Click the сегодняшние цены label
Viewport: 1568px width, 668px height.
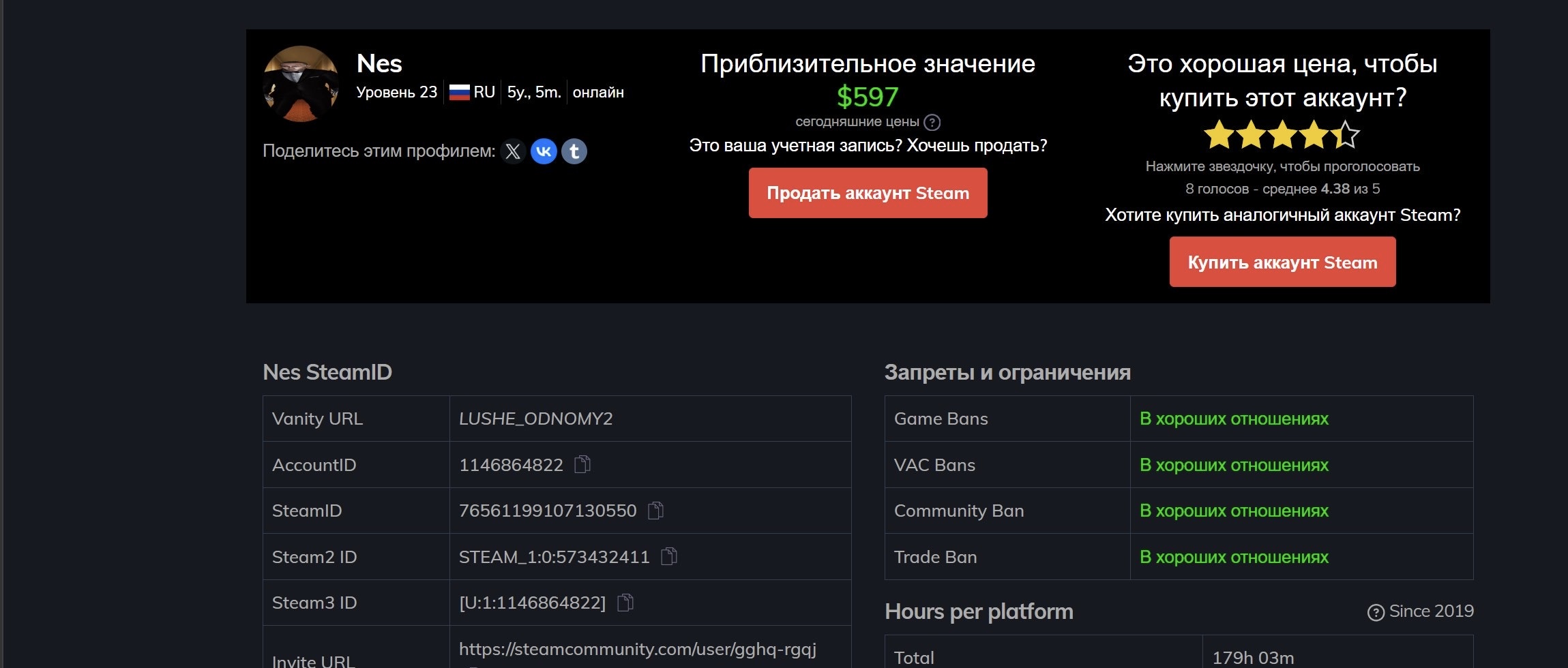click(x=857, y=122)
